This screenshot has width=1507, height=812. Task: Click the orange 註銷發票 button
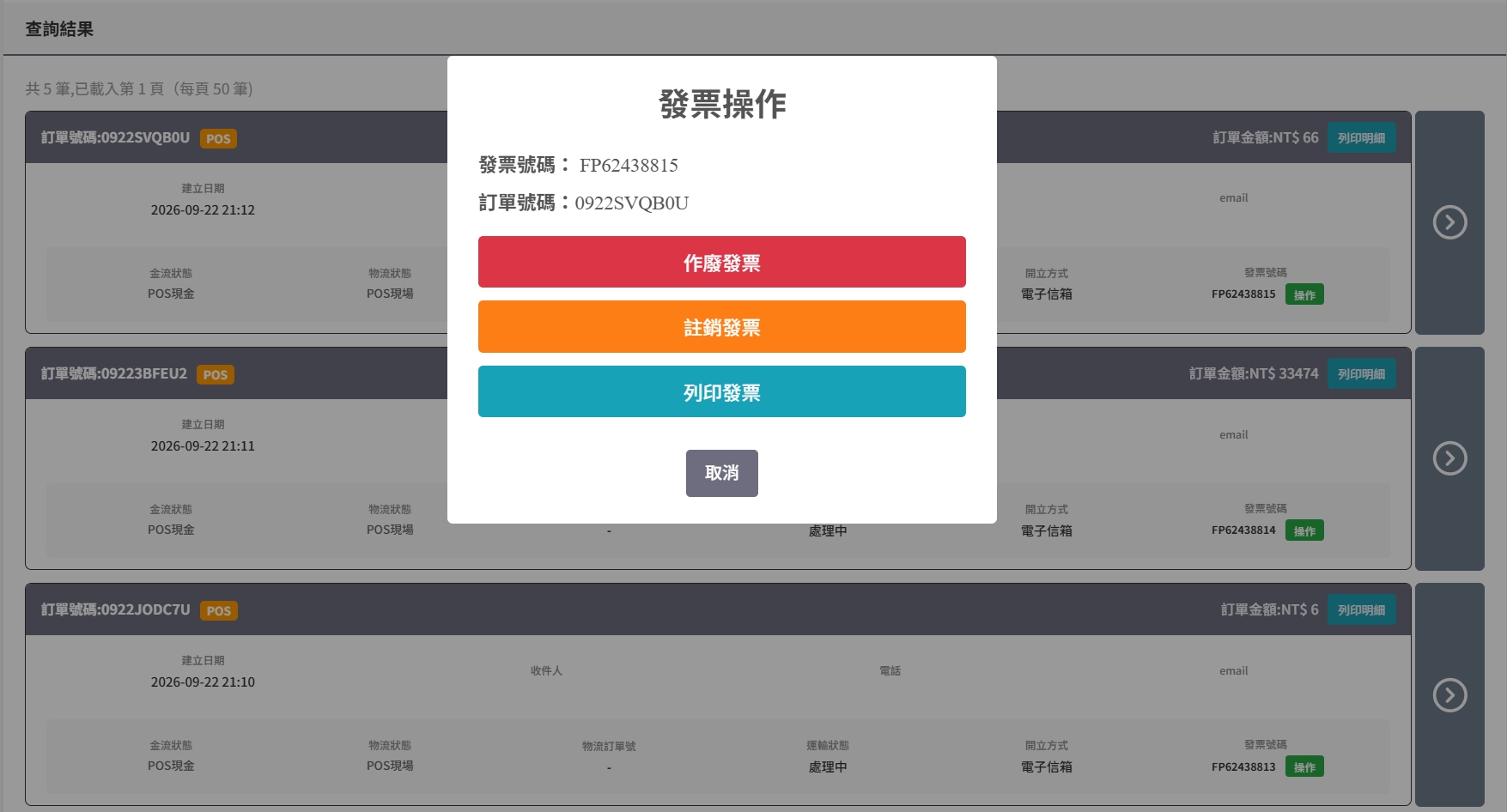[721, 326]
